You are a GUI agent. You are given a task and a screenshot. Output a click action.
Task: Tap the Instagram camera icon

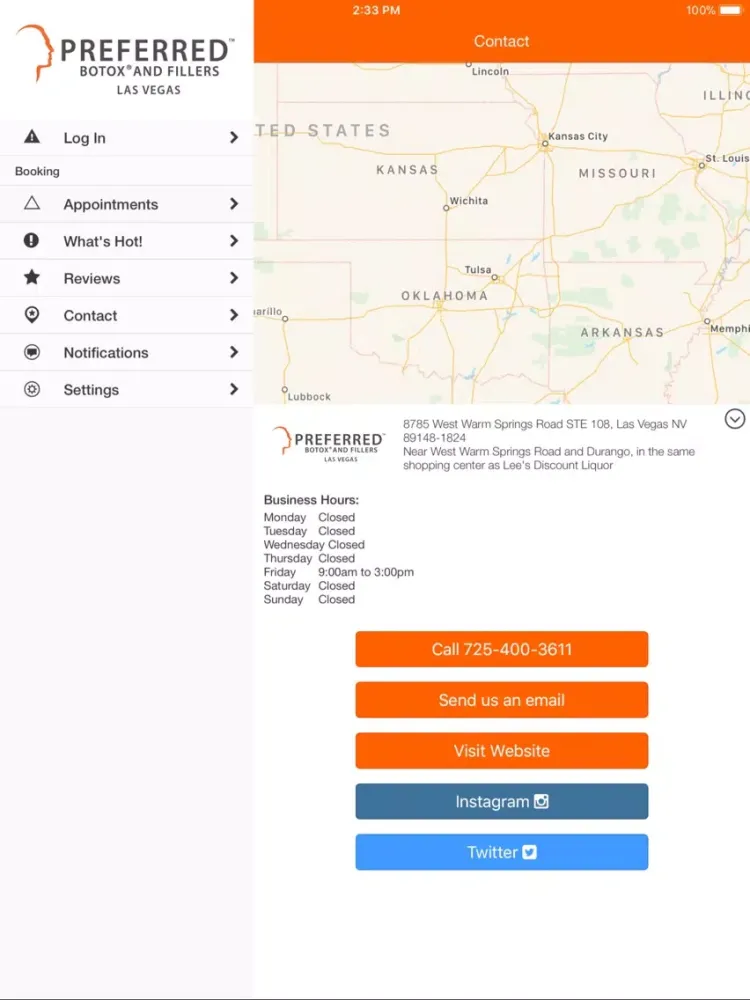(x=541, y=801)
